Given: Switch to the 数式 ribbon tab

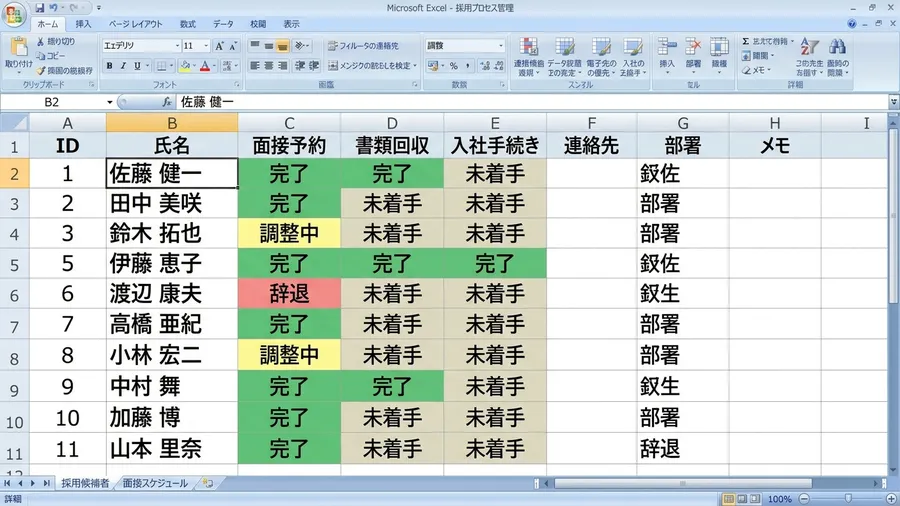Looking at the screenshot, I should pyautogui.click(x=188, y=24).
